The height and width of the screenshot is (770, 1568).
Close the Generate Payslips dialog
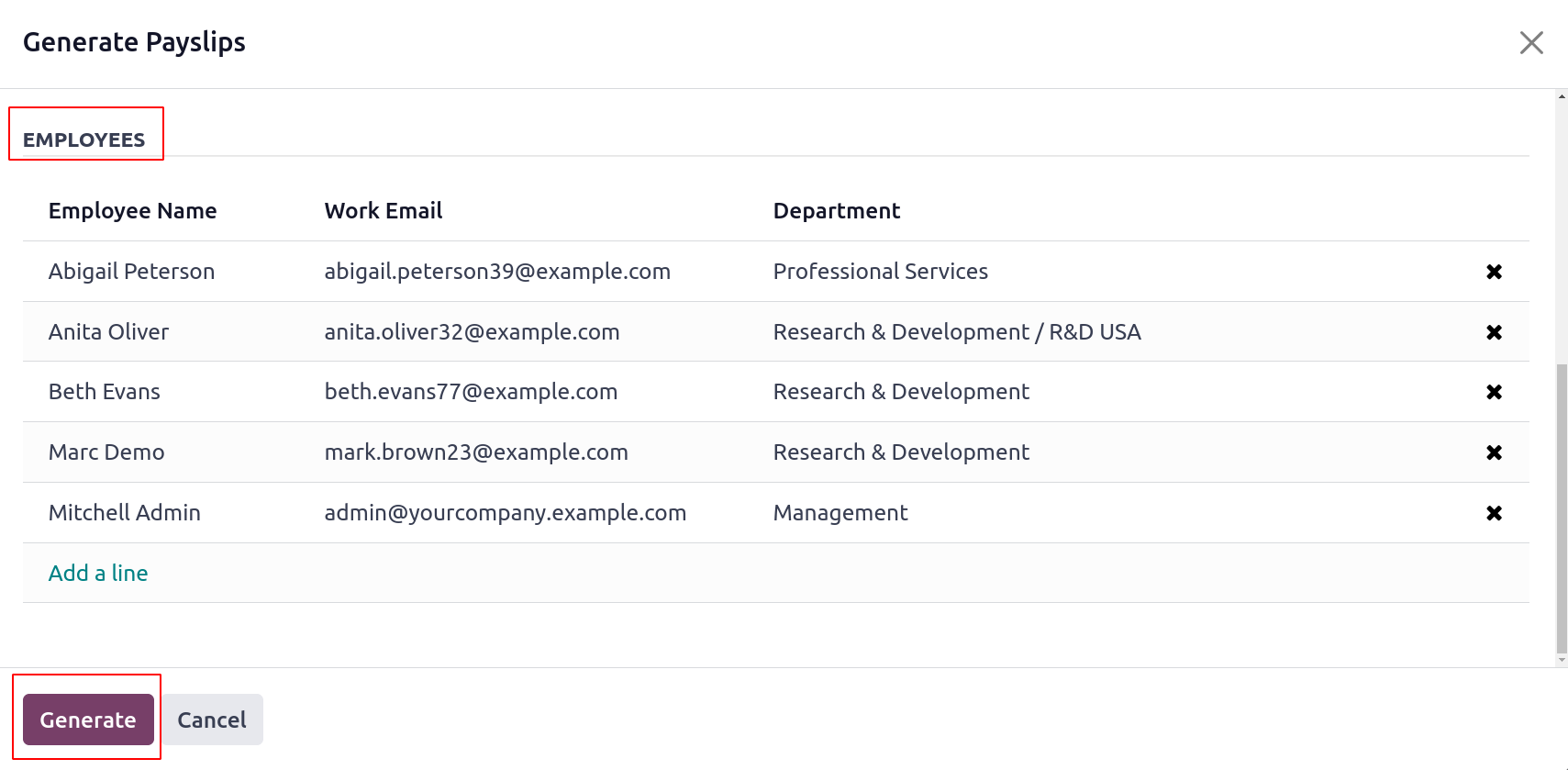point(1530,43)
